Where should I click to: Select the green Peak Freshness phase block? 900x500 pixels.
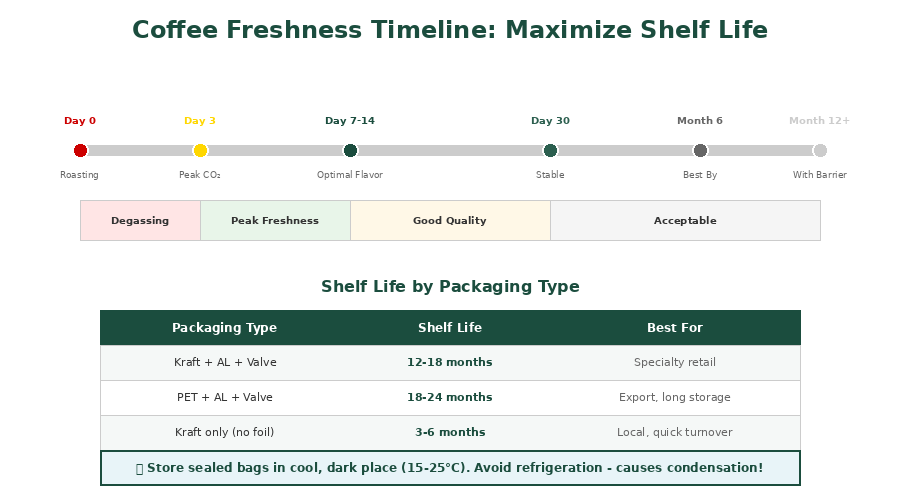(x=275, y=220)
